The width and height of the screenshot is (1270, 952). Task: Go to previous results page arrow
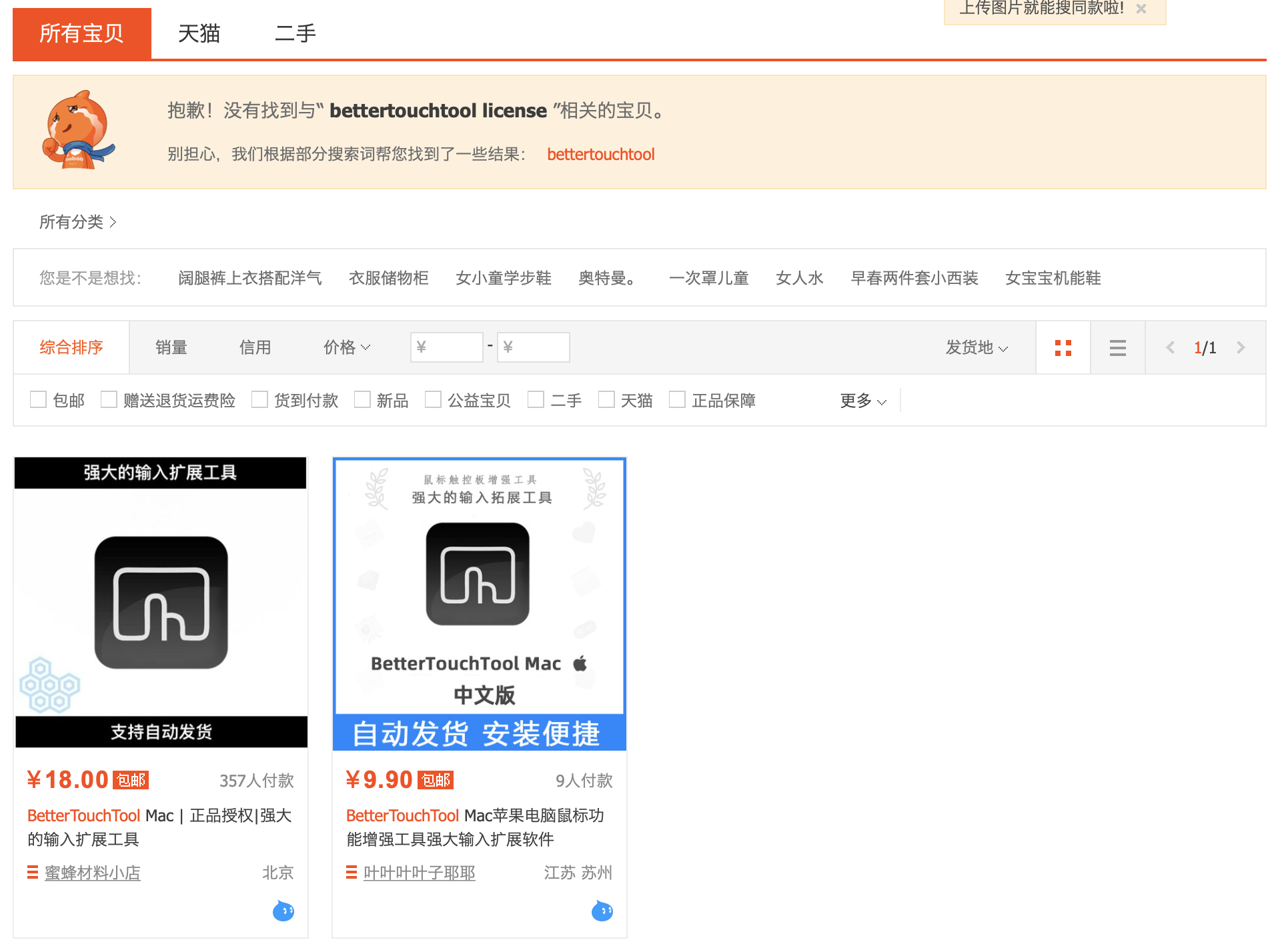[1170, 347]
